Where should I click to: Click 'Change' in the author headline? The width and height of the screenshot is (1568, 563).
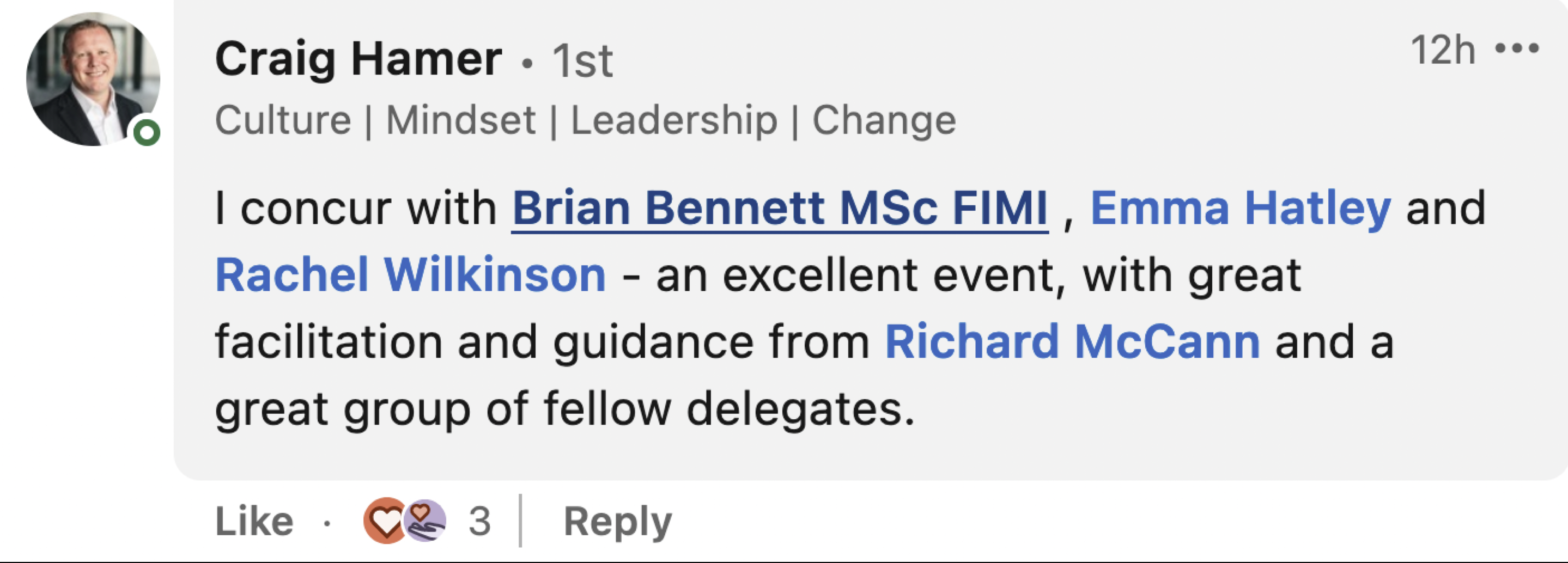884,120
